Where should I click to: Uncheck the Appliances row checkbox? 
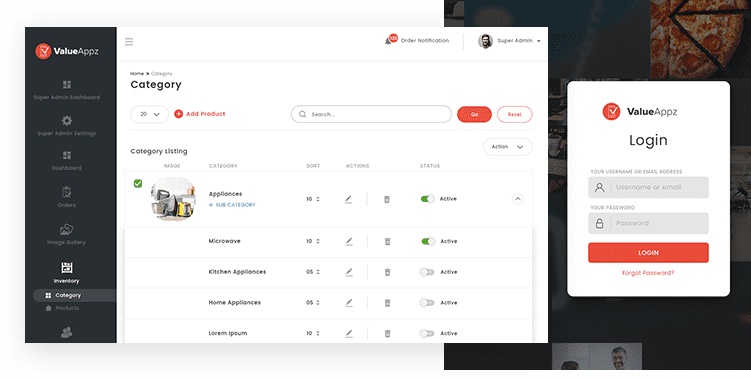(x=138, y=184)
